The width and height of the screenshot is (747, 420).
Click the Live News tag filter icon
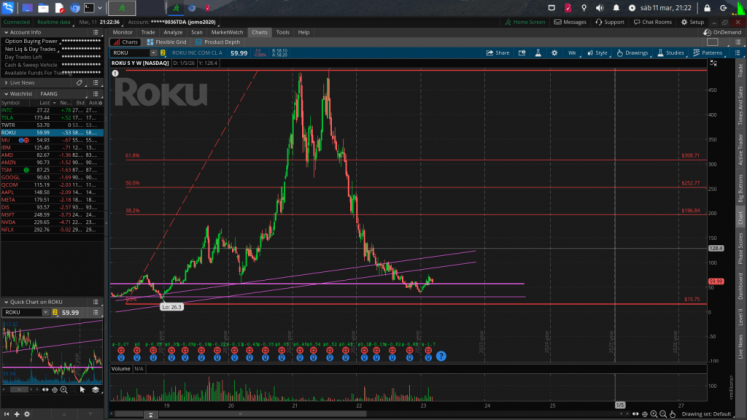coord(79,83)
